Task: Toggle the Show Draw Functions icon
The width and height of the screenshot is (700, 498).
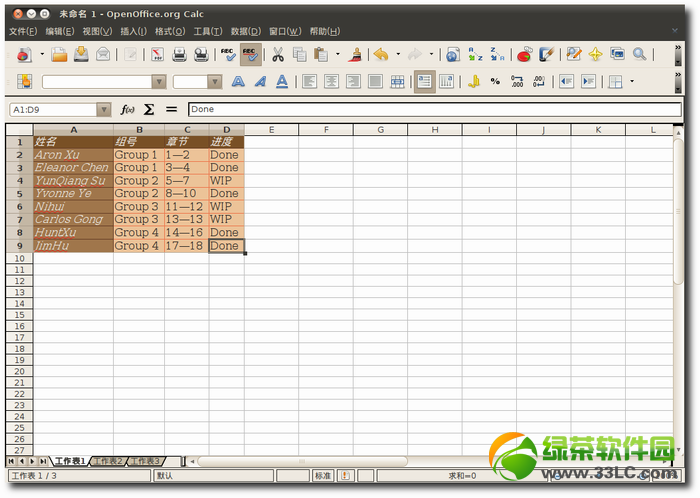Action: 546,54
